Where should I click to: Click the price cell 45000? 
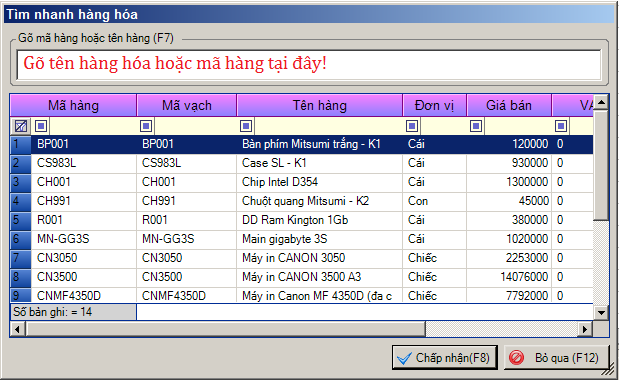pos(509,201)
